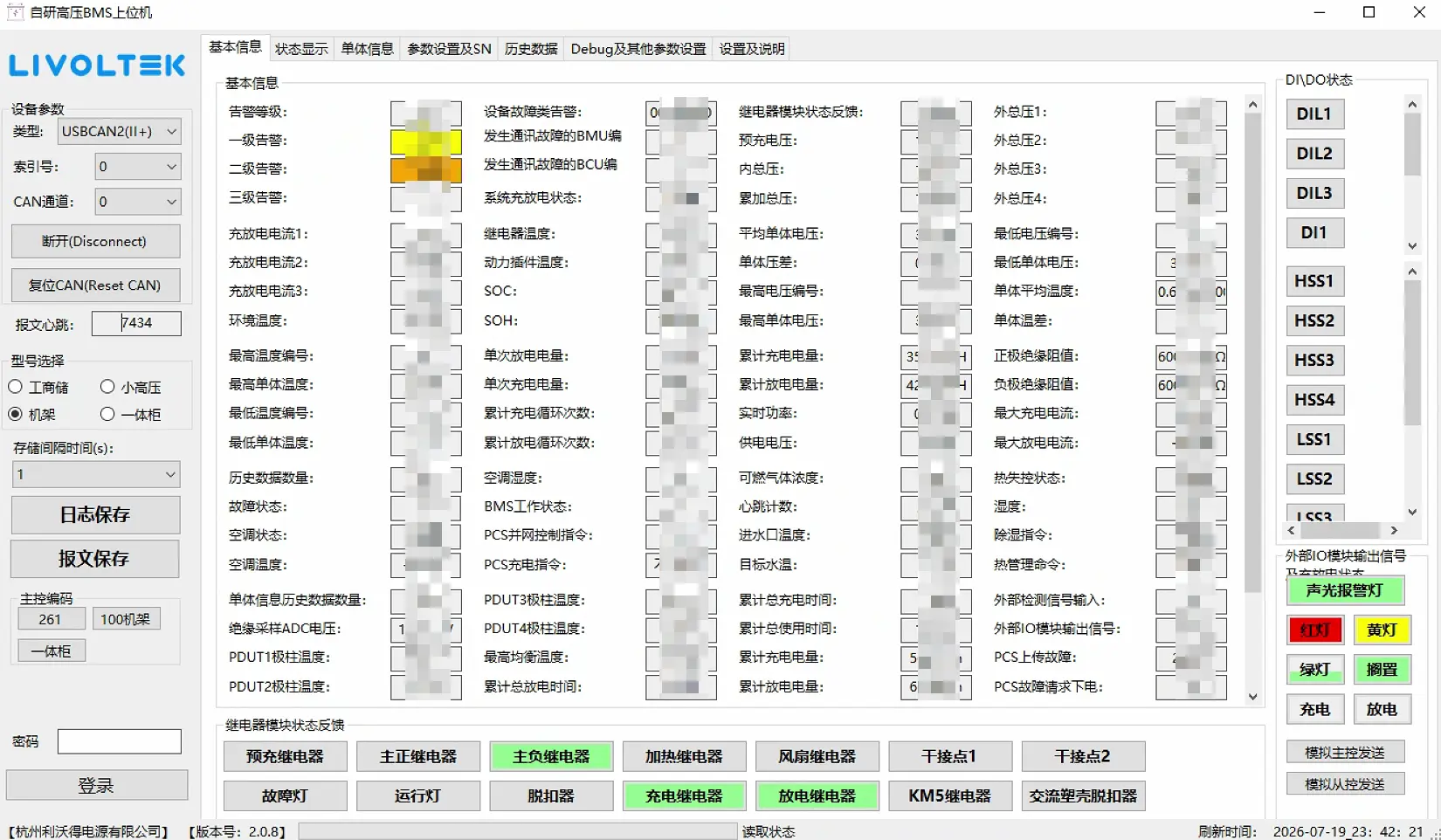Click the orange 二级告警 indicator box
The height and width of the screenshot is (840, 1441).
(426, 170)
